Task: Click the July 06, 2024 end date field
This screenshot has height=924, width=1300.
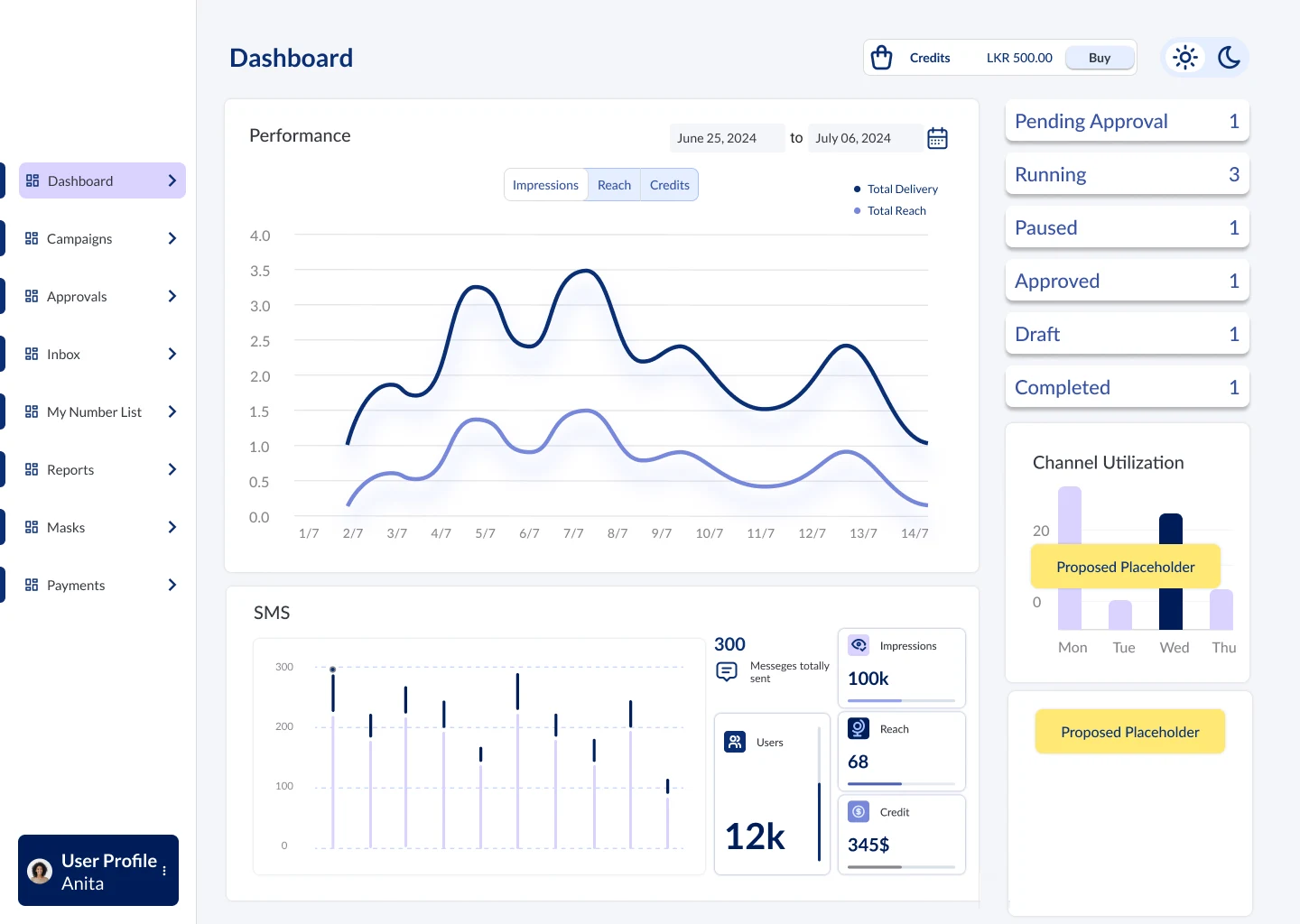Action: point(864,138)
